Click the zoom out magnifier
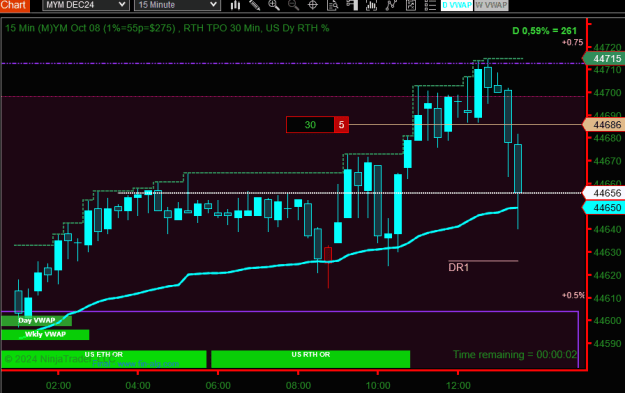This screenshot has width=625, height=393. [x=293, y=5]
